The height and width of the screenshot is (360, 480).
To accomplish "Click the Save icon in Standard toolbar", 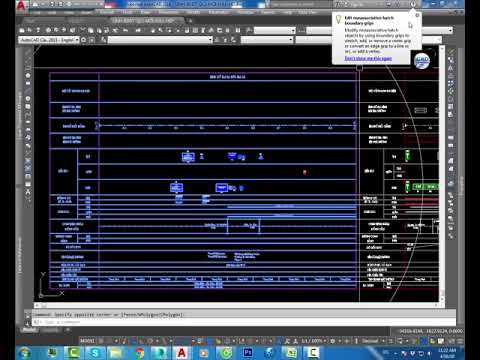I will click(x=38, y=30).
